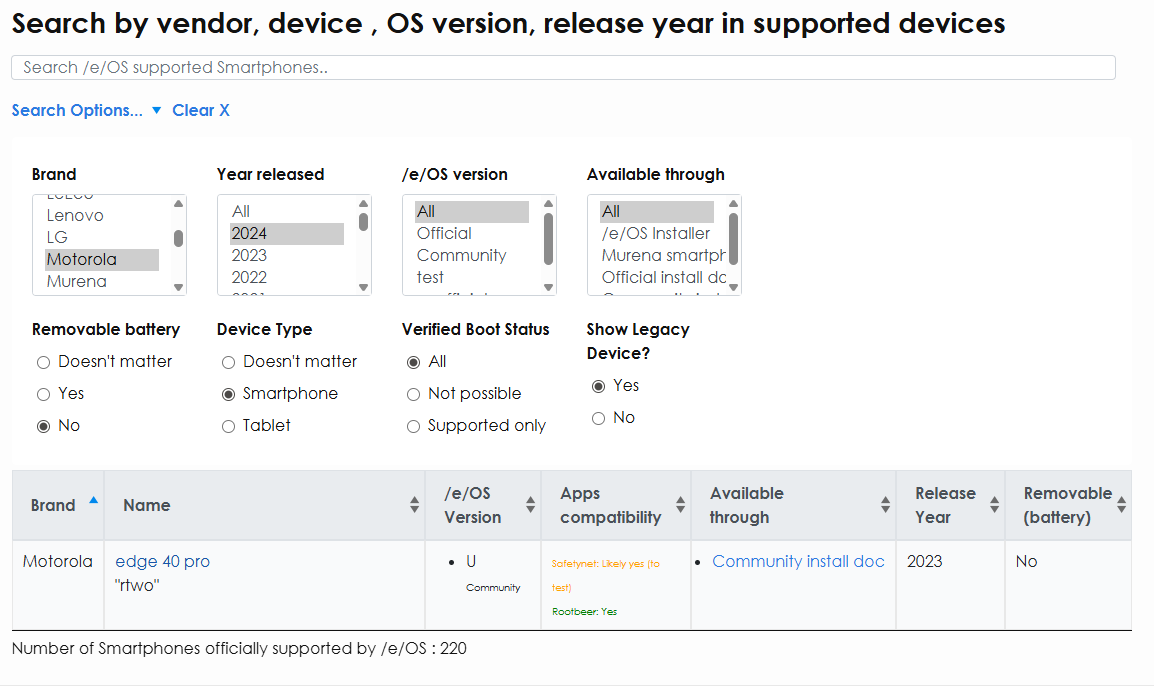Click the smartphone search input field
Image resolution: width=1154 pixels, height=686 pixels.
pyautogui.click(x=563, y=68)
